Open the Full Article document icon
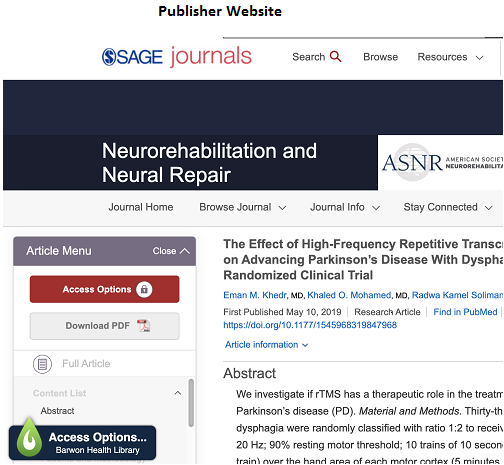 [x=42, y=364]
